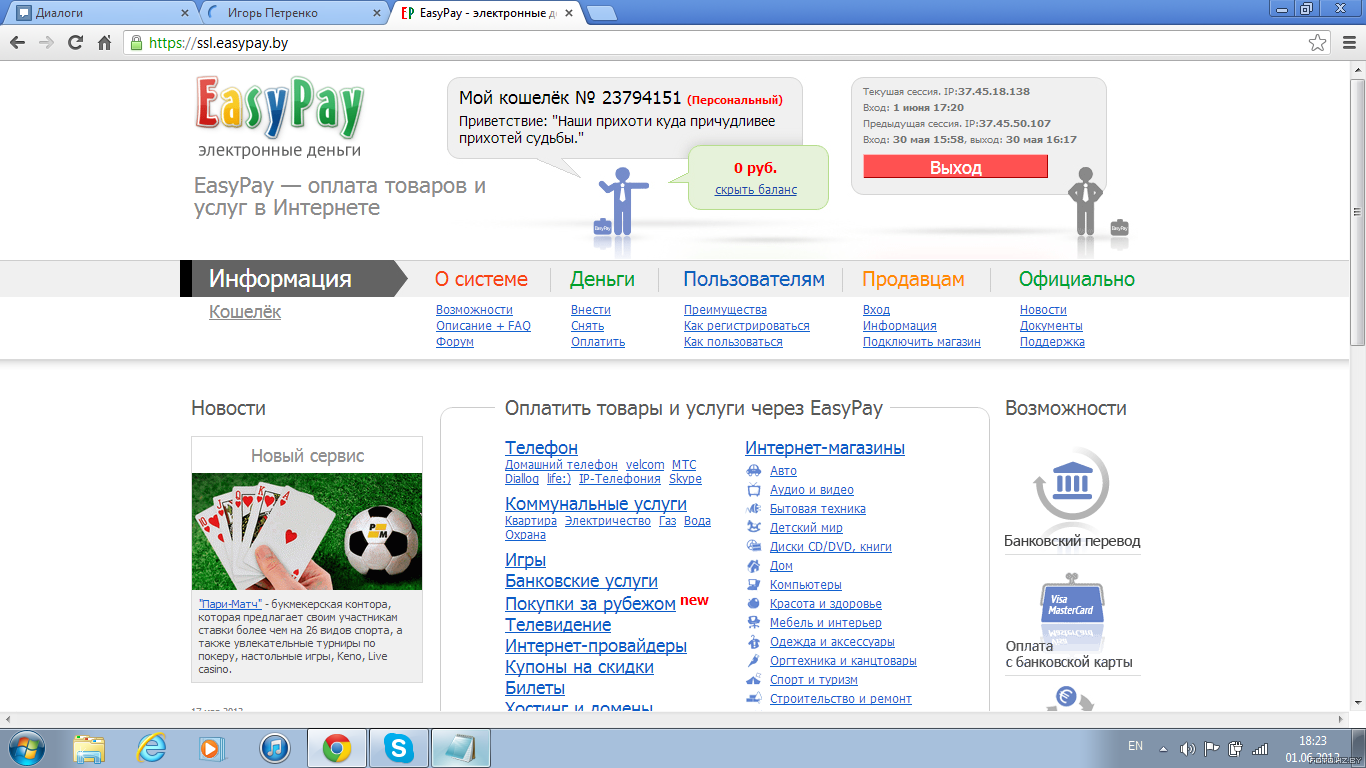1366x768 pixels.
Task: Click the Подключить магазин link
Action: tap(922, 342)
